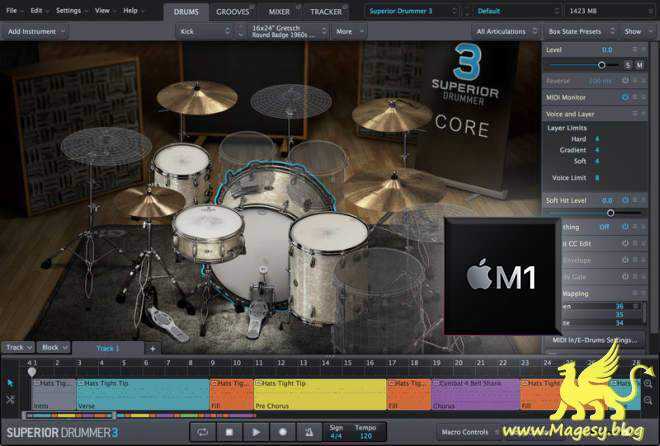Zoom out on the song track
This screenshot has height=446, width=660.
[648, 400]
